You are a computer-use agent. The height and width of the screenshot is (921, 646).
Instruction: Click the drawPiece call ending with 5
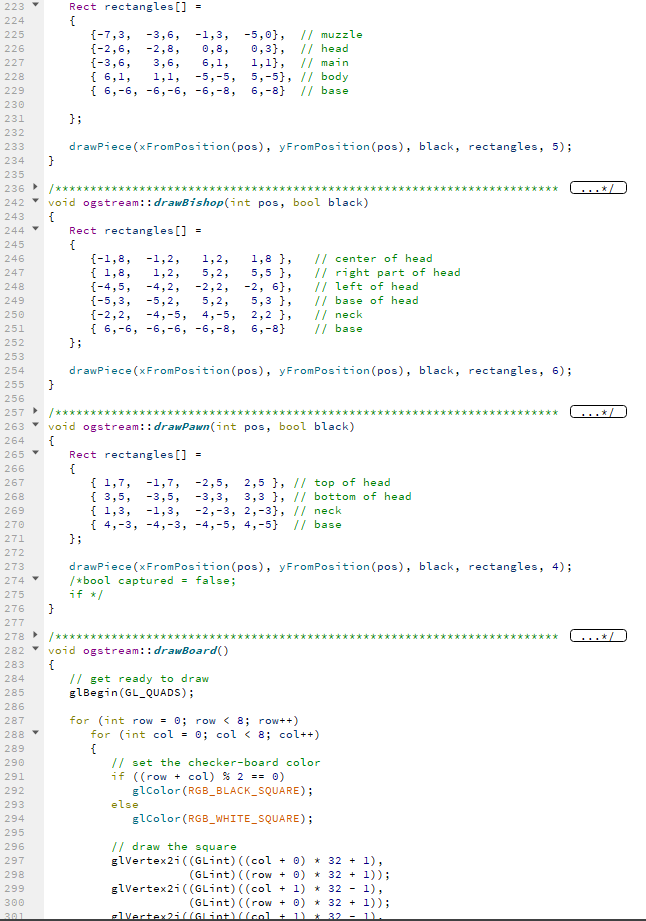click(320, 147)
